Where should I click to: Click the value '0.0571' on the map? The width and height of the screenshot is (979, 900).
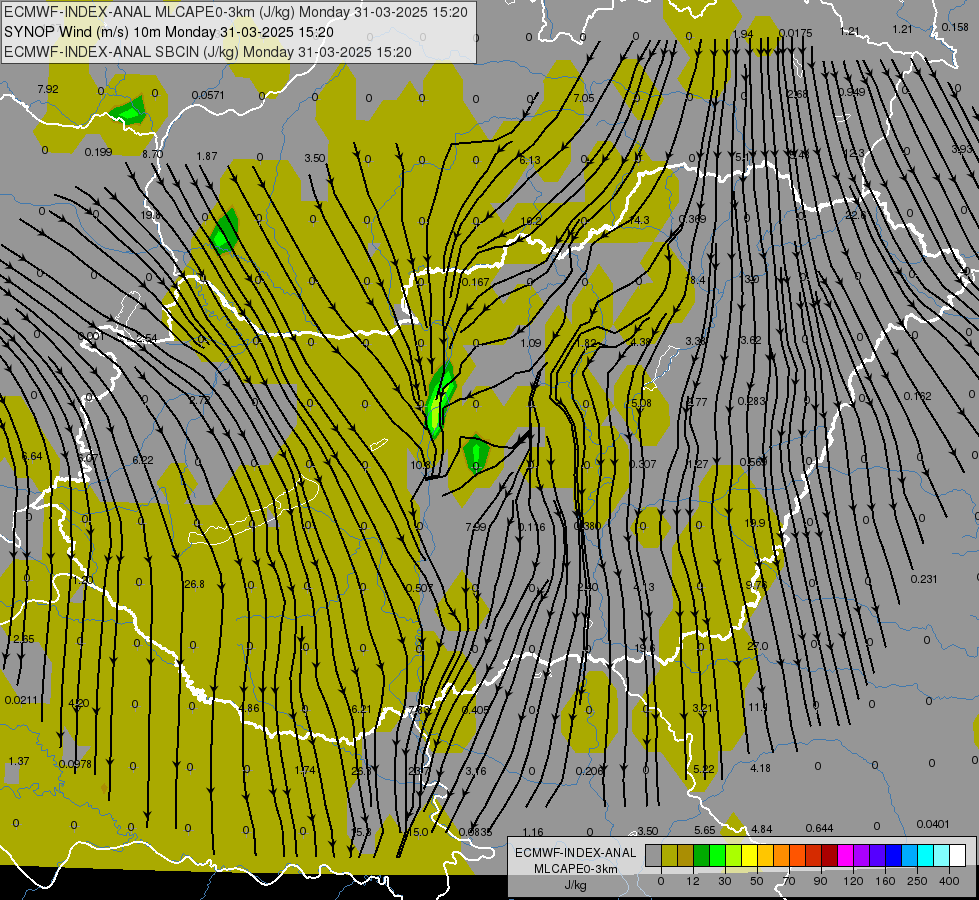point(207,95)
